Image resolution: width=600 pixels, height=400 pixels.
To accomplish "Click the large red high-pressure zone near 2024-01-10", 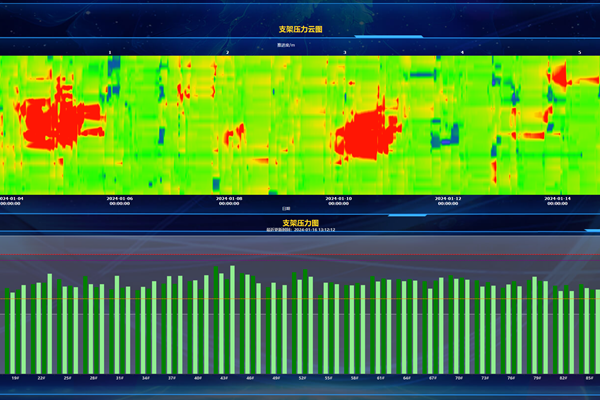I will coord(365,133).
